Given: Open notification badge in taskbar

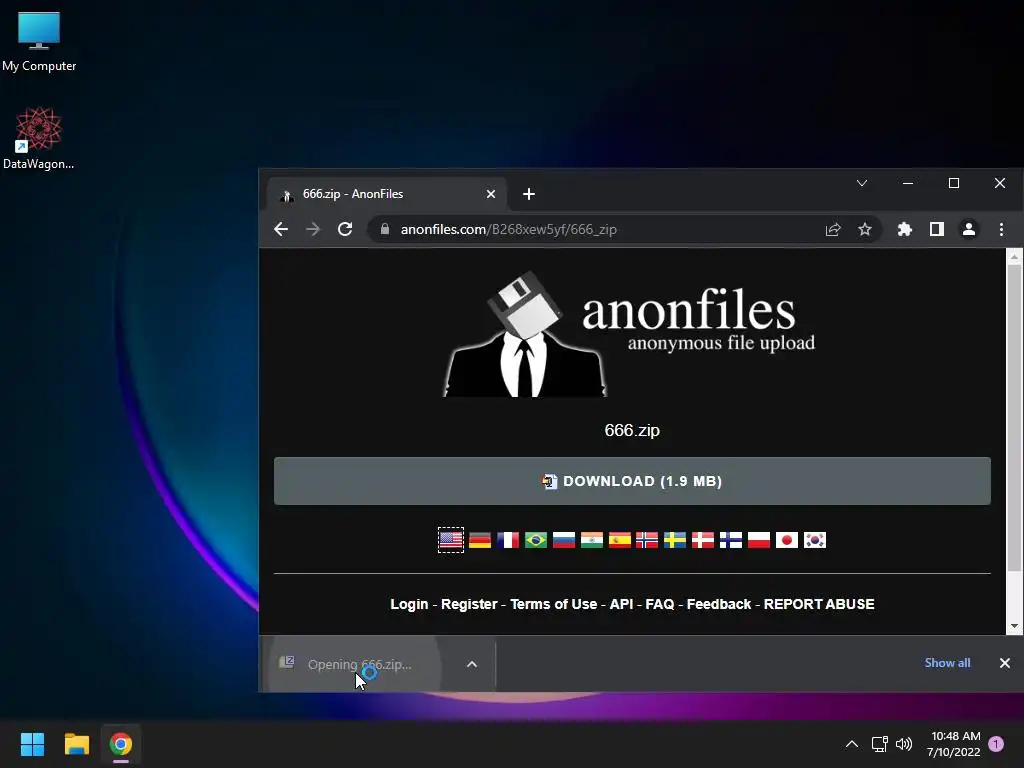Looking at the screenshot, I should (996, 744).
